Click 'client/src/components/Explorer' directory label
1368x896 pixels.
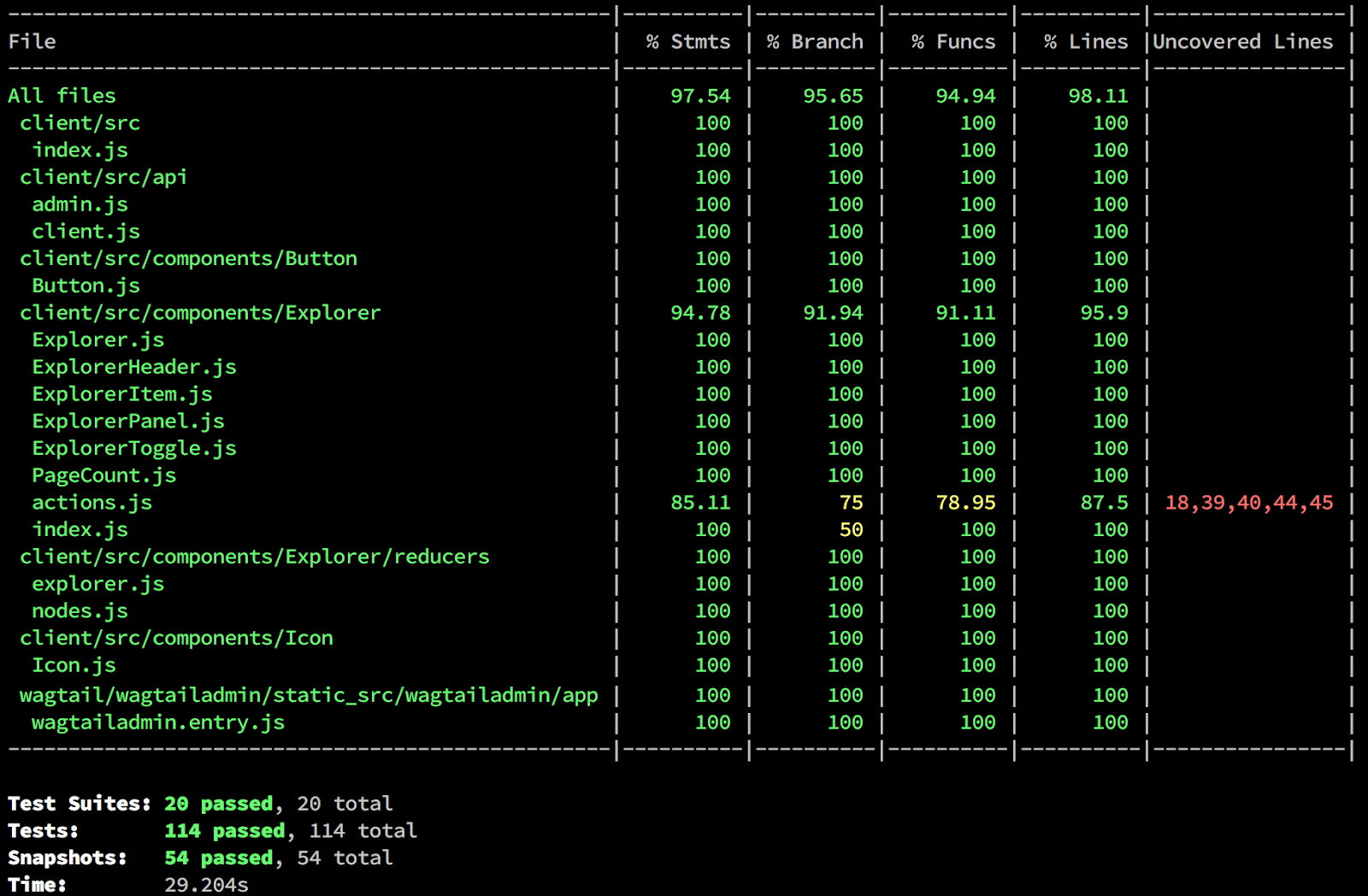[200, 313]
